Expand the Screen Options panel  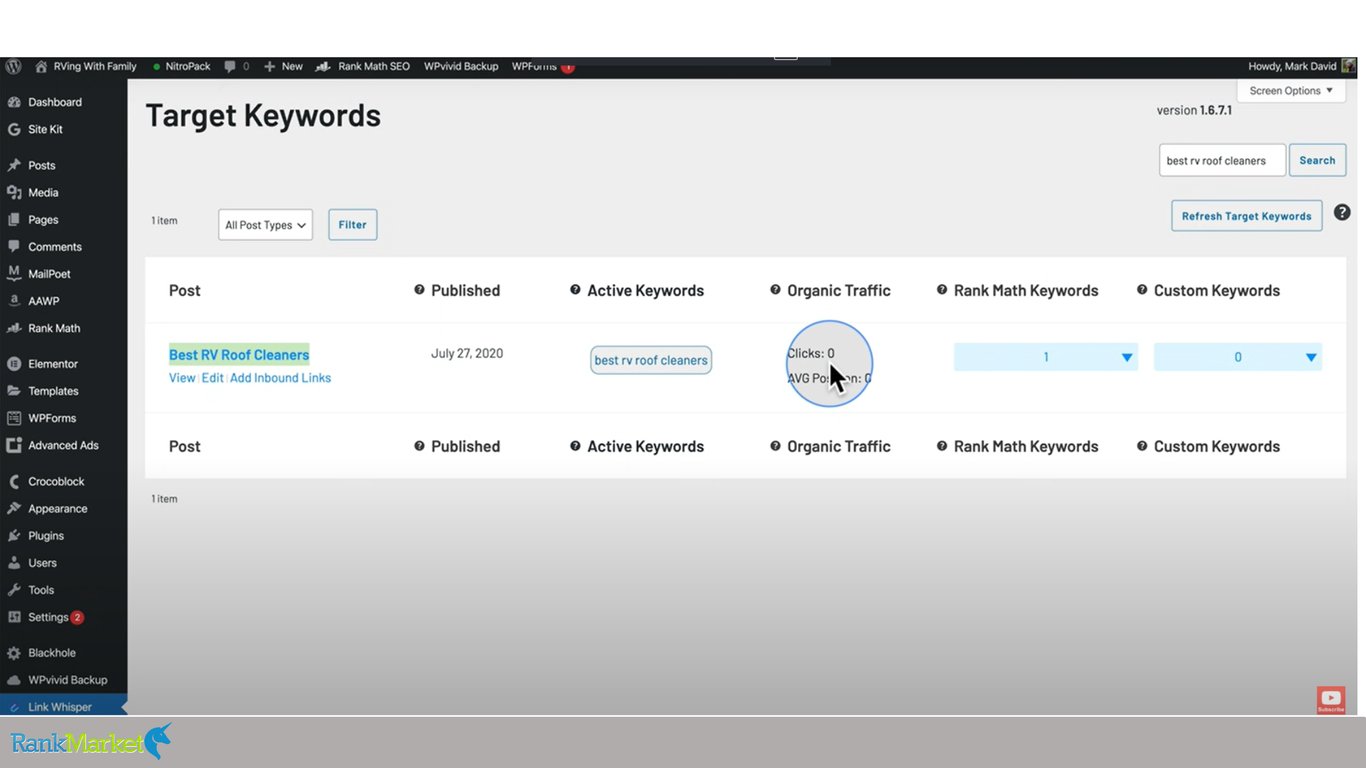pyautogui.click(x=1291, y=91)
